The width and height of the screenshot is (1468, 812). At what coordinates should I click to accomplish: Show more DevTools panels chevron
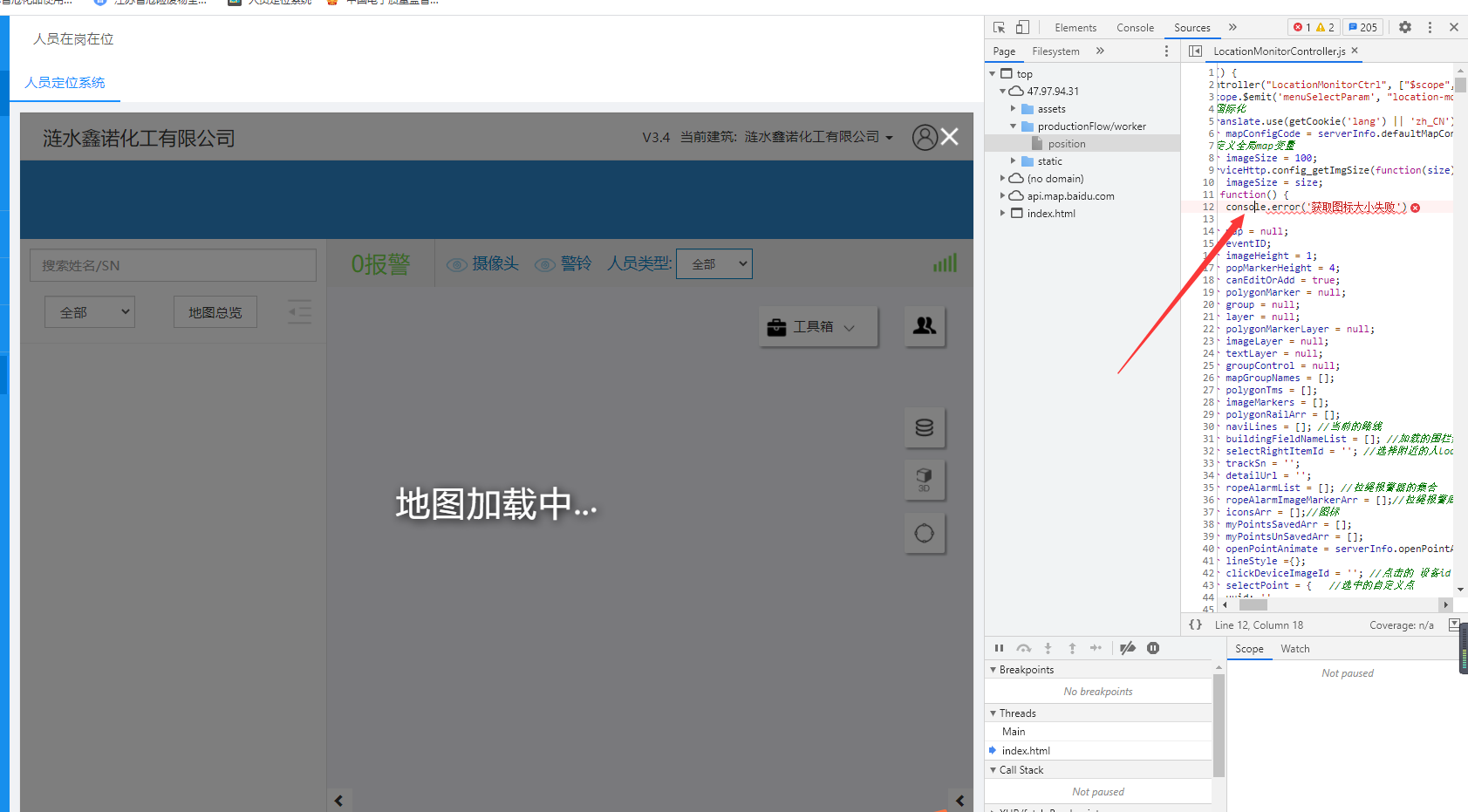coord(1232,27)
